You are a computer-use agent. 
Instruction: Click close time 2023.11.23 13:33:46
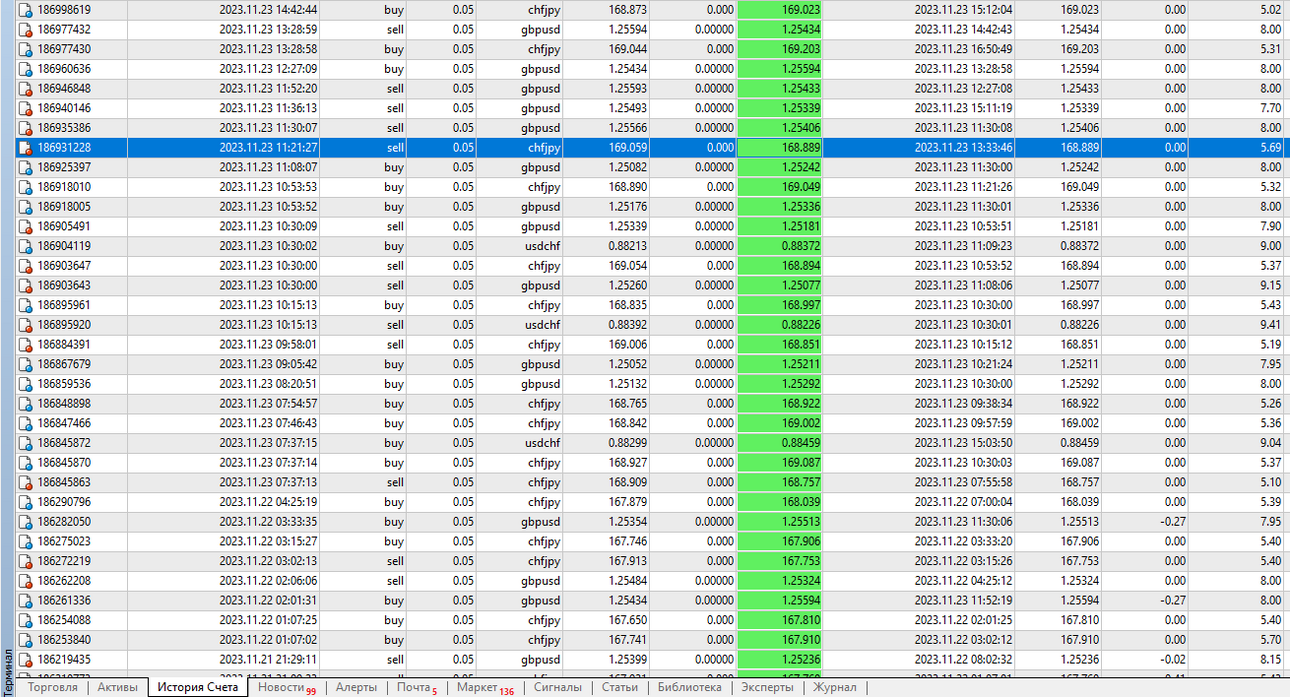tap(963, 147)
